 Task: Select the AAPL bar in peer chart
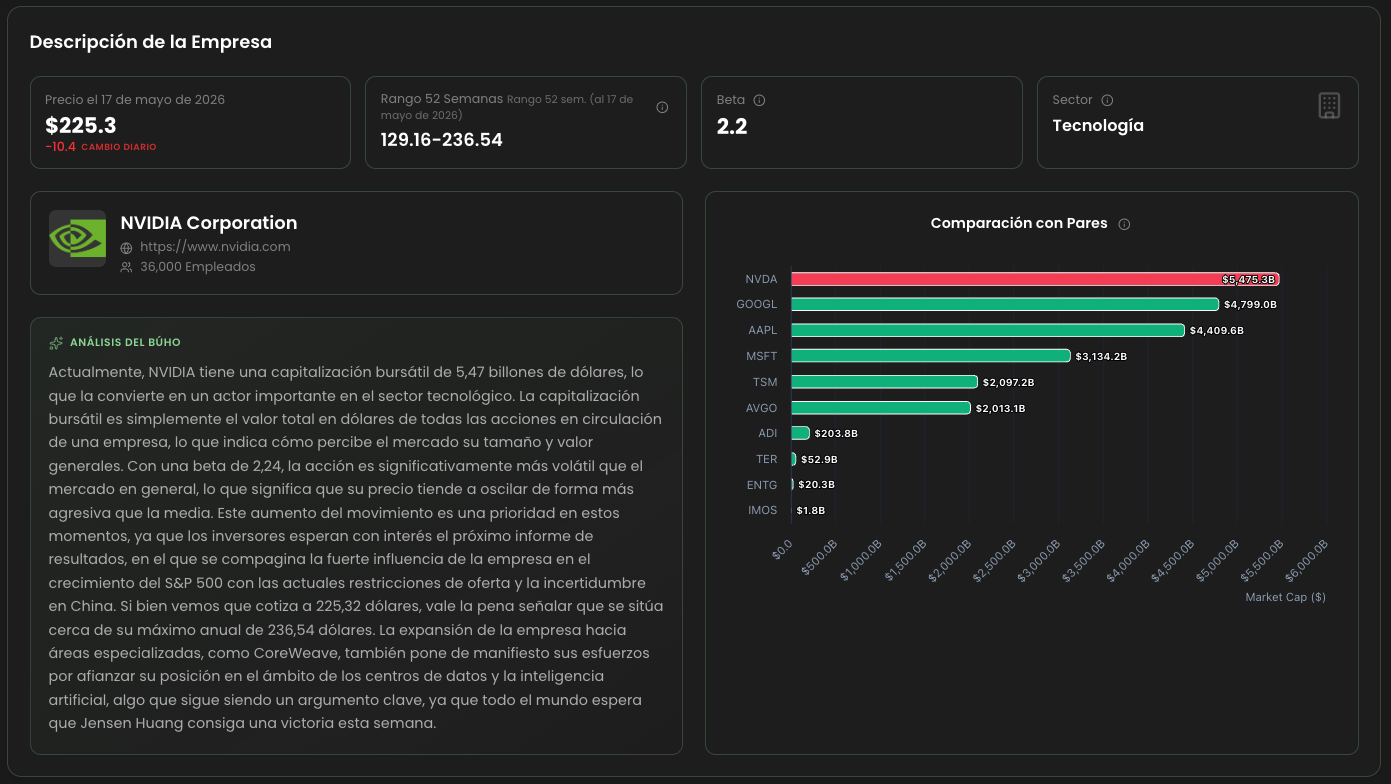(x=988, y=330)
